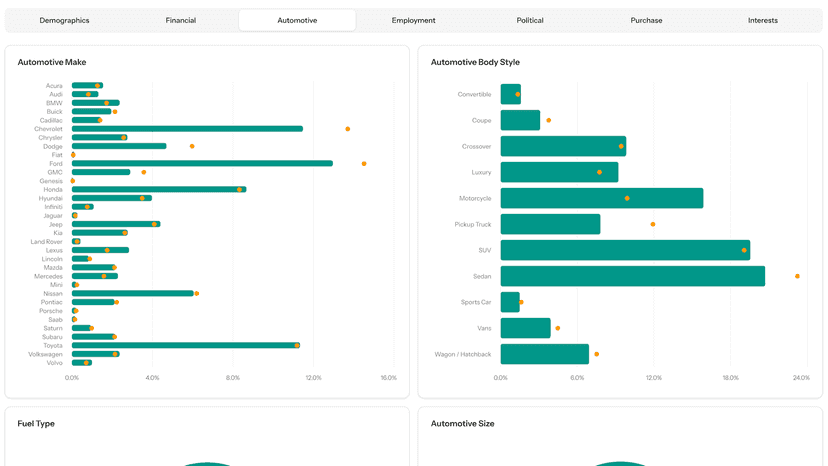
Task: Click the Automotive Size heading
Action: tap(463, 424)
